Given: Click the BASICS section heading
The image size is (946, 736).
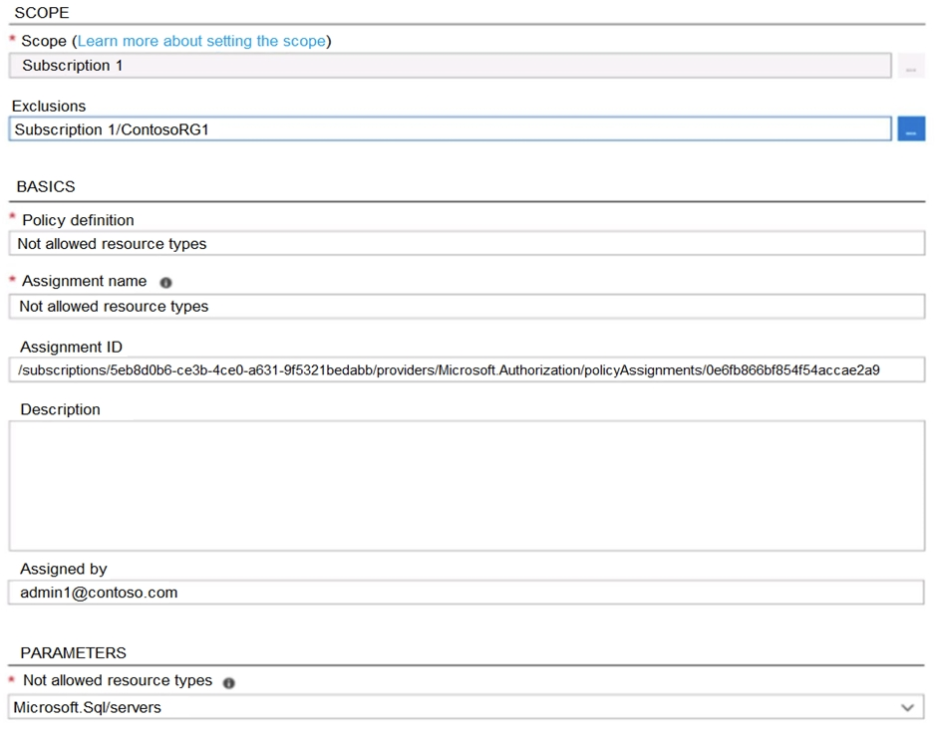Looking at the screenshot, I should point(46,186).
